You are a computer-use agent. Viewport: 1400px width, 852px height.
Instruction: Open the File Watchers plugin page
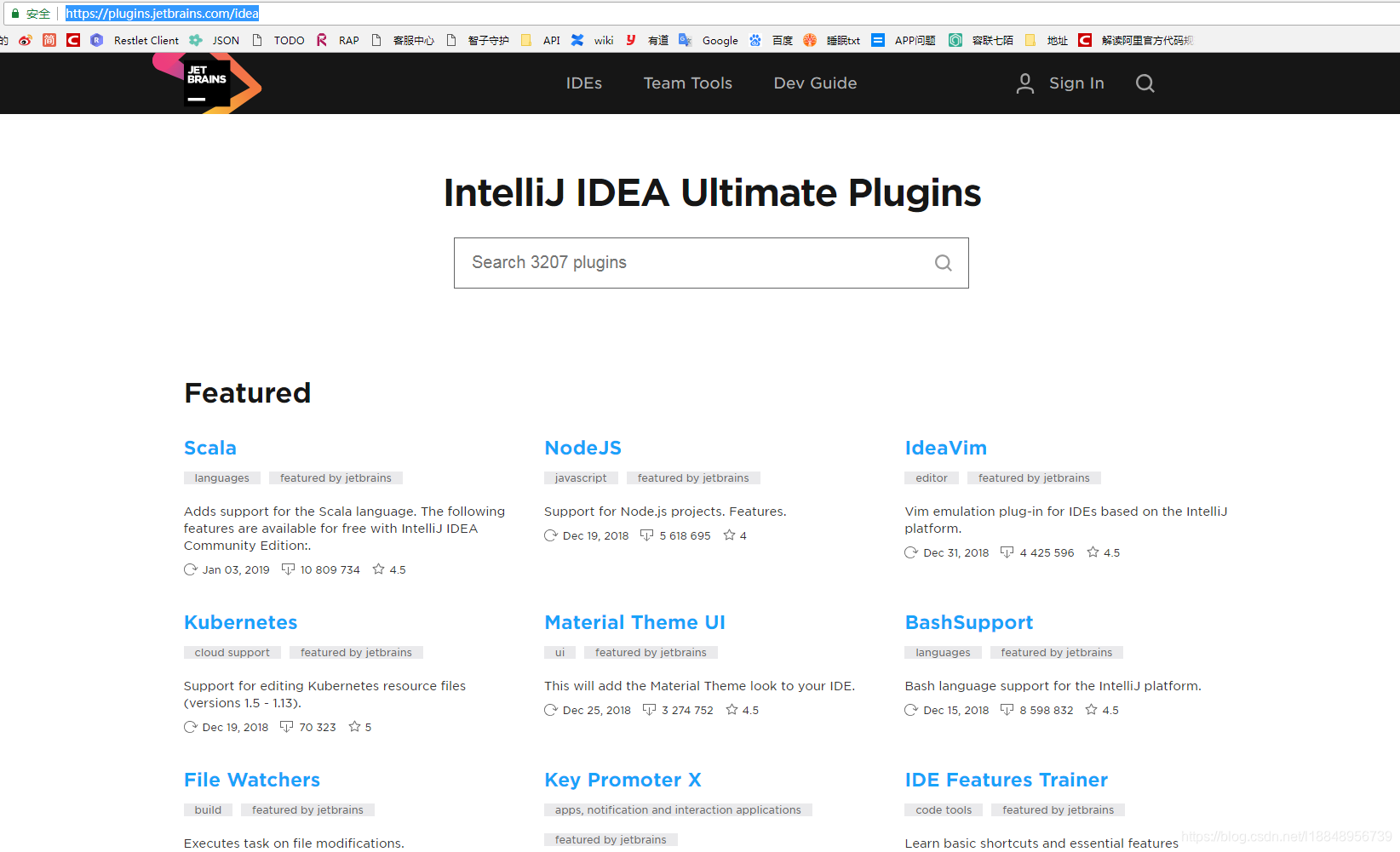(x=252, y=780)
